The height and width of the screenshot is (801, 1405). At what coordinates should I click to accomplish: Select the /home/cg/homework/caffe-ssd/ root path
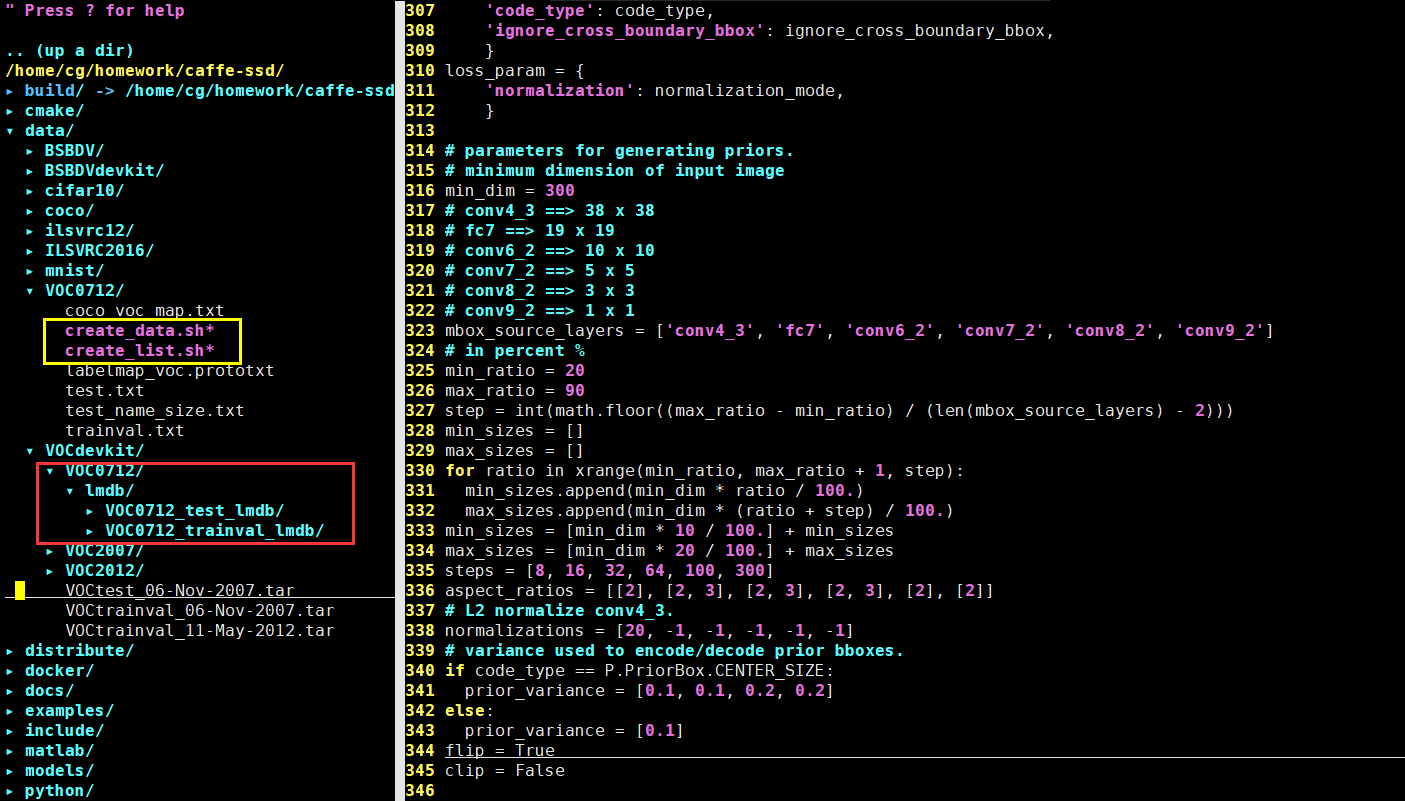point(145,71)
